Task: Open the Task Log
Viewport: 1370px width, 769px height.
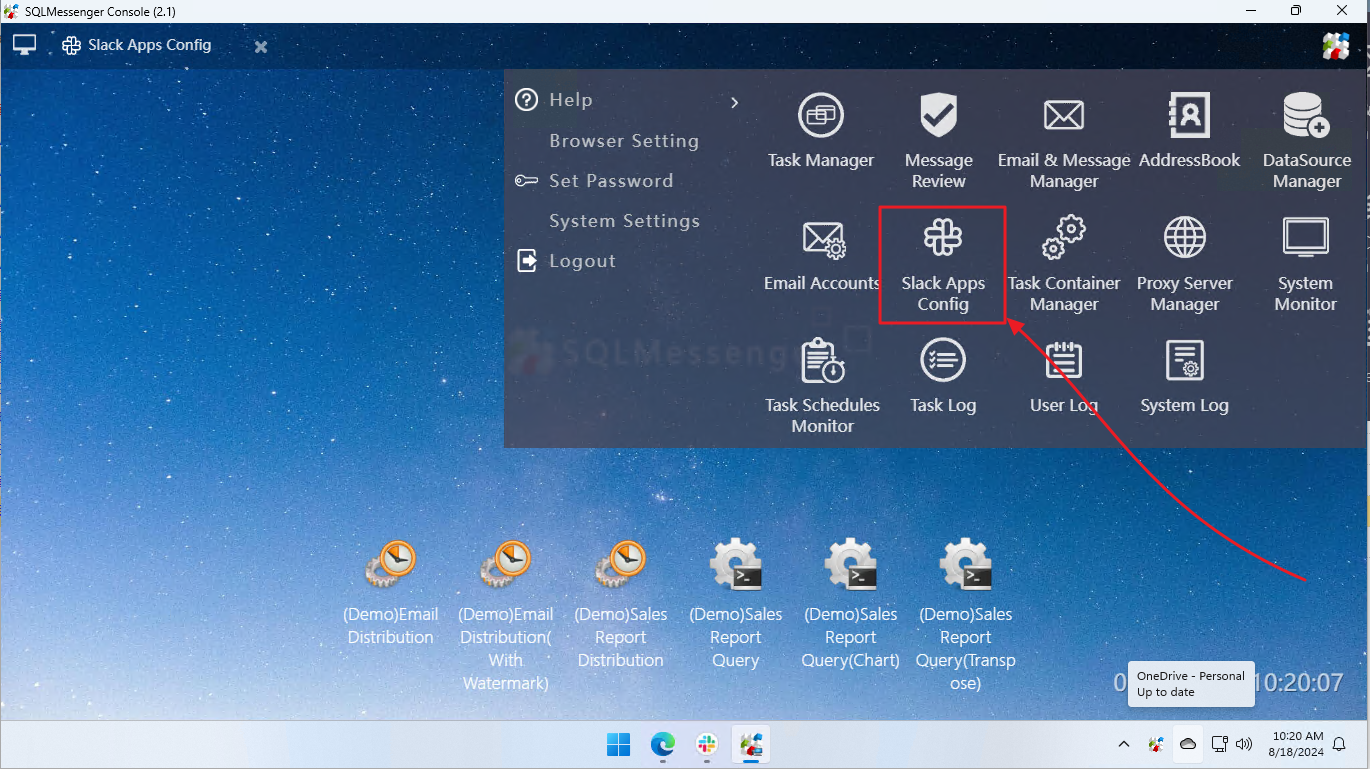Action: coord(943,377)
